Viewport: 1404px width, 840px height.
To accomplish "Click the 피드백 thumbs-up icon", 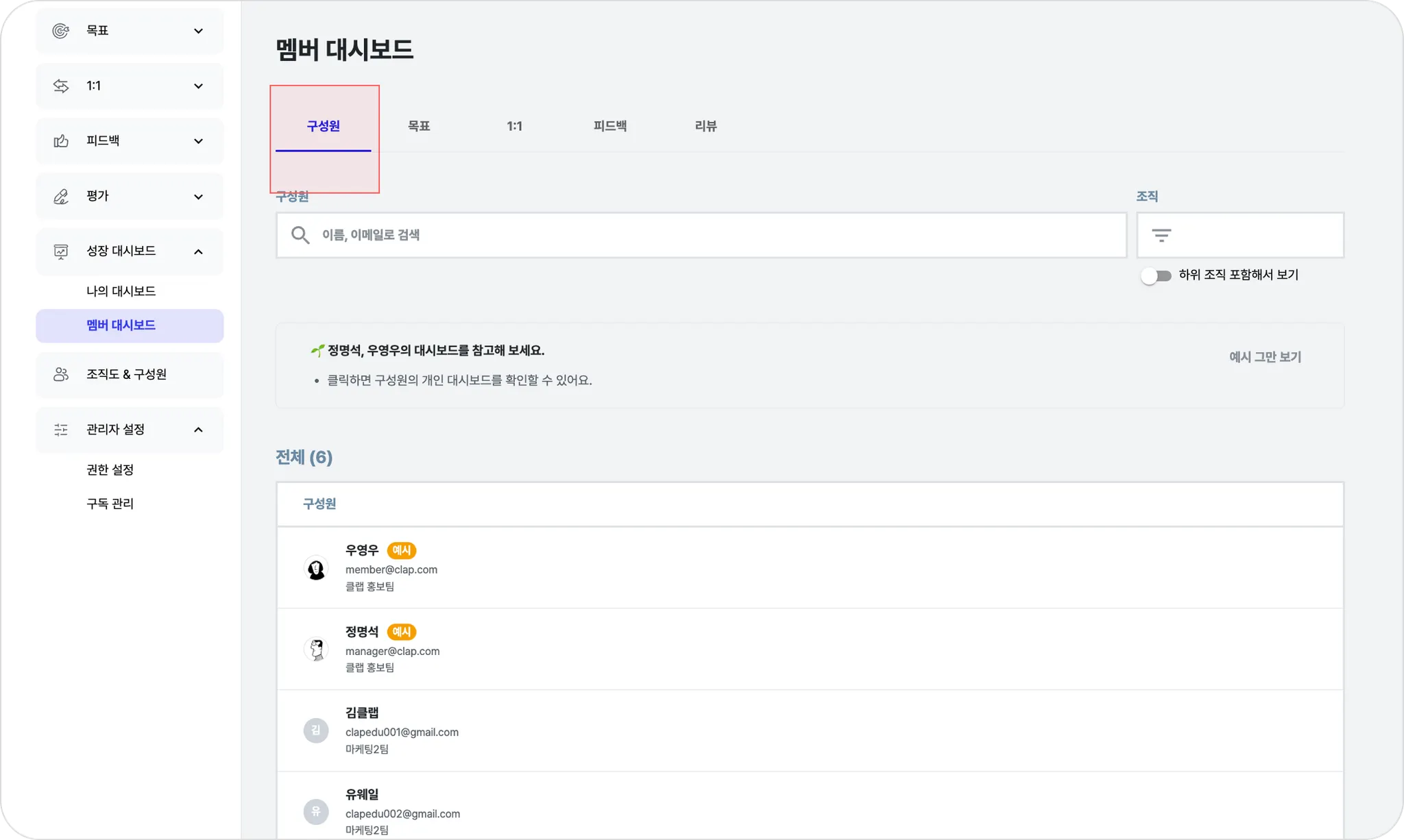I will click(x=61, y=141).
